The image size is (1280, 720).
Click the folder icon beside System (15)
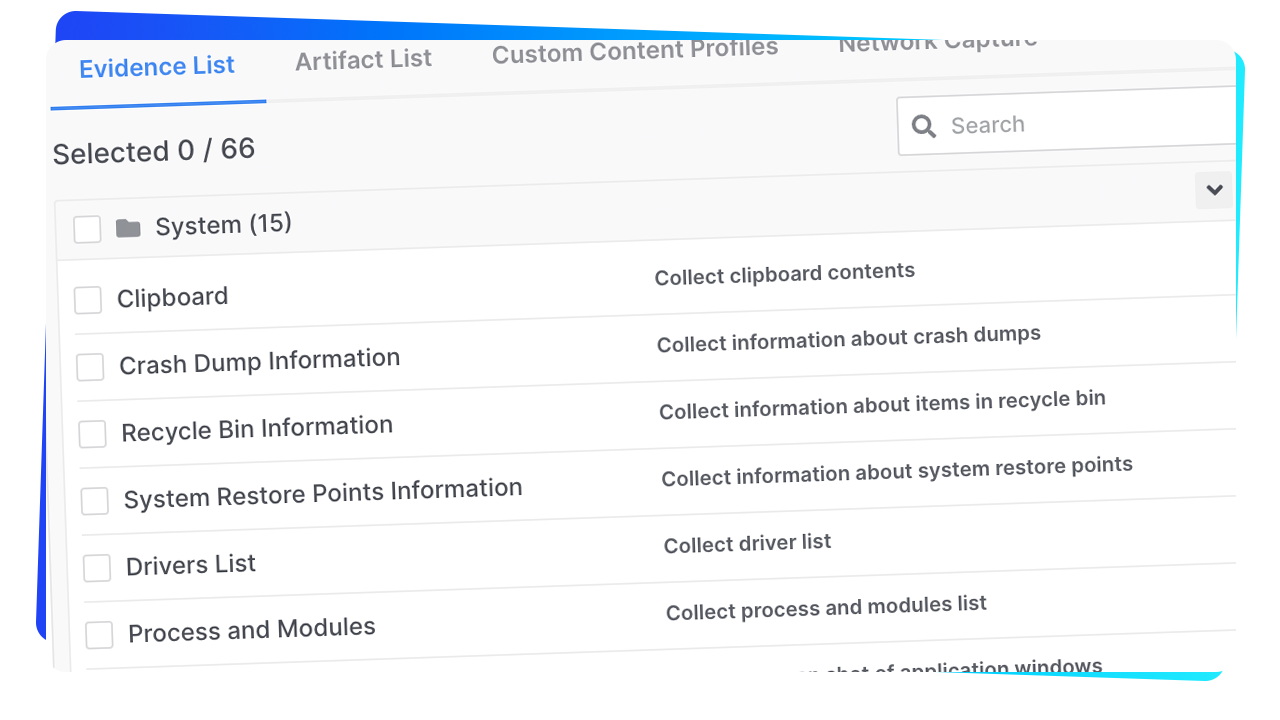128,229
